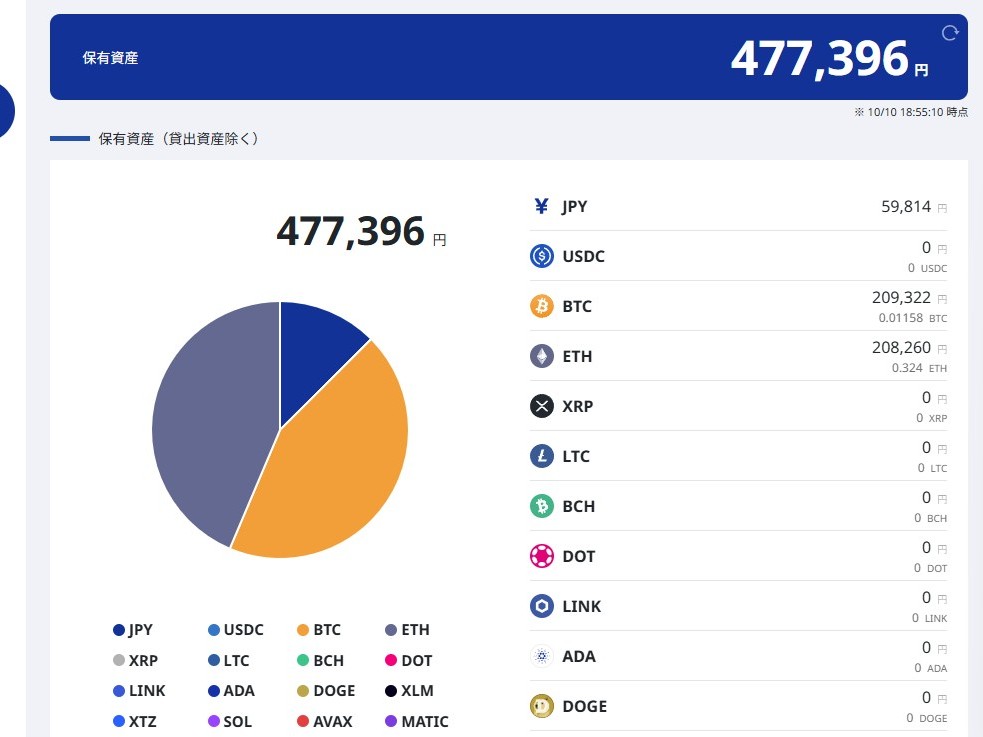The height and width of the screenshot is (737, 983).
Task: Click the USDC coin icon
Action: click(541, 256)
